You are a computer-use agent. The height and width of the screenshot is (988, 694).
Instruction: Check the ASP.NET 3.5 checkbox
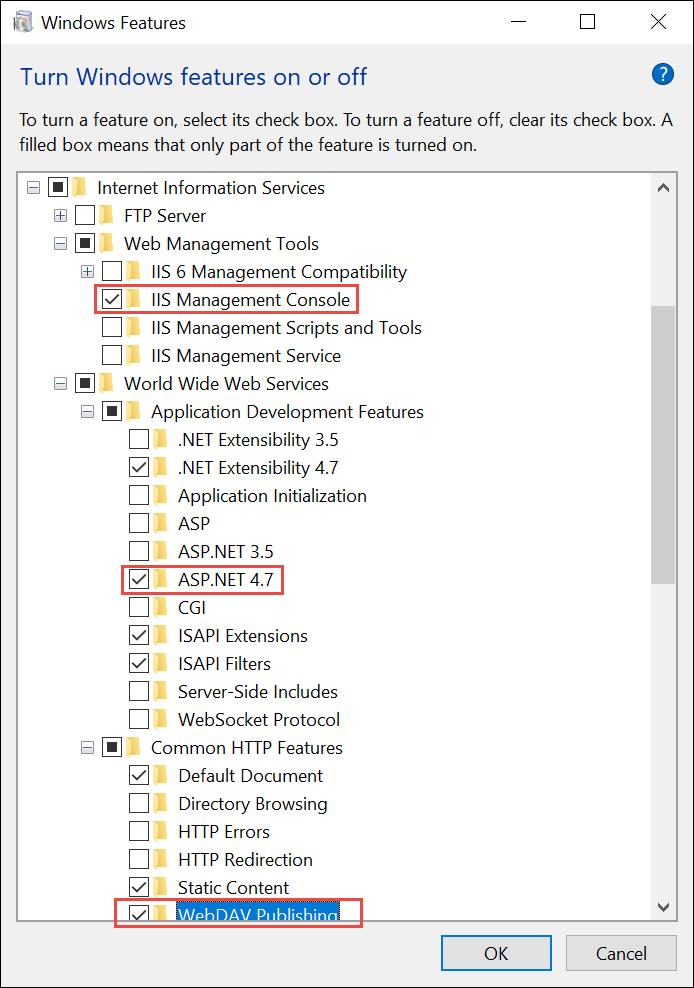pos(139,552)
